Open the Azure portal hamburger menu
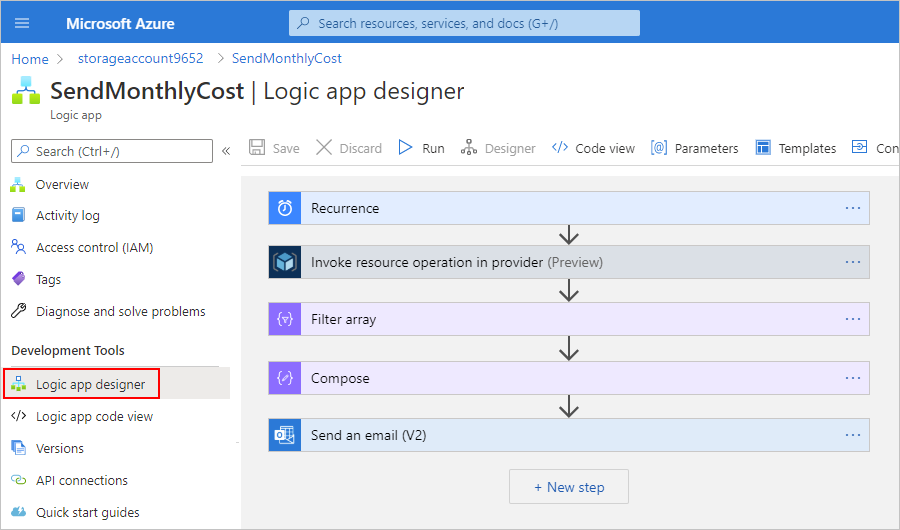Image resolution: width=900 pixels, height=530 pixels. [x=22, y=23]
